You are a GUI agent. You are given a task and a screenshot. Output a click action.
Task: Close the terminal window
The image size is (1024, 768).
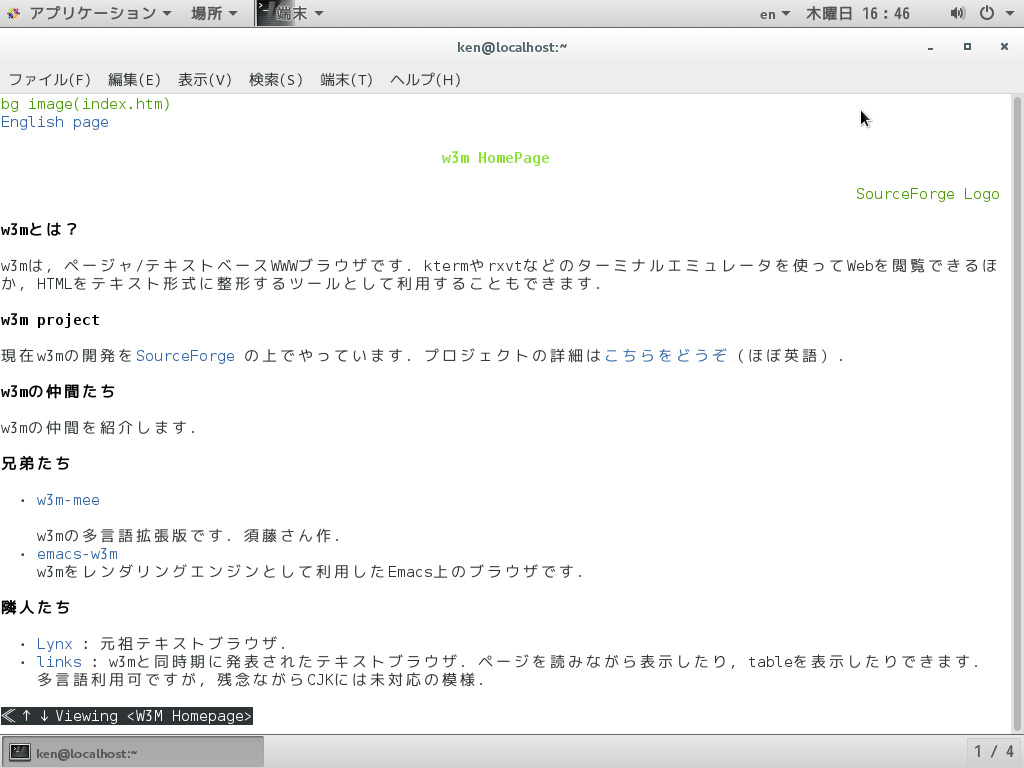pyautogui.click(x=1004, y=47)
